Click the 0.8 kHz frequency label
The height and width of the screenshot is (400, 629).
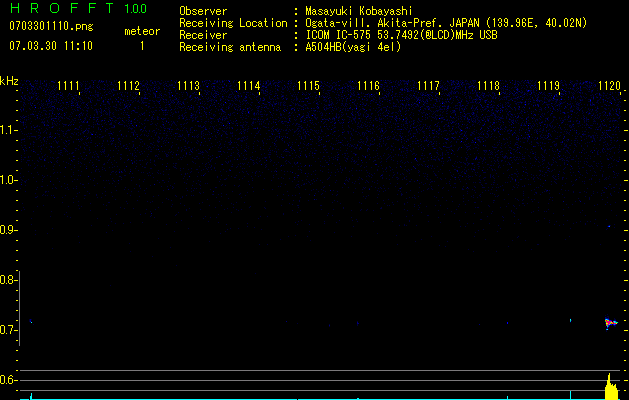(8, 280)
